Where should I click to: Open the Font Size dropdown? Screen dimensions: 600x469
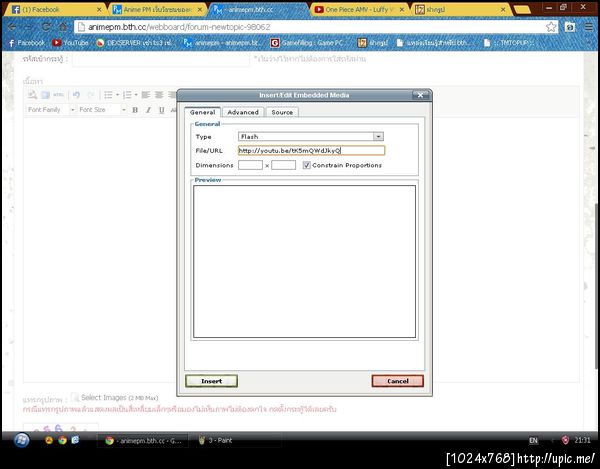(102, 110)
